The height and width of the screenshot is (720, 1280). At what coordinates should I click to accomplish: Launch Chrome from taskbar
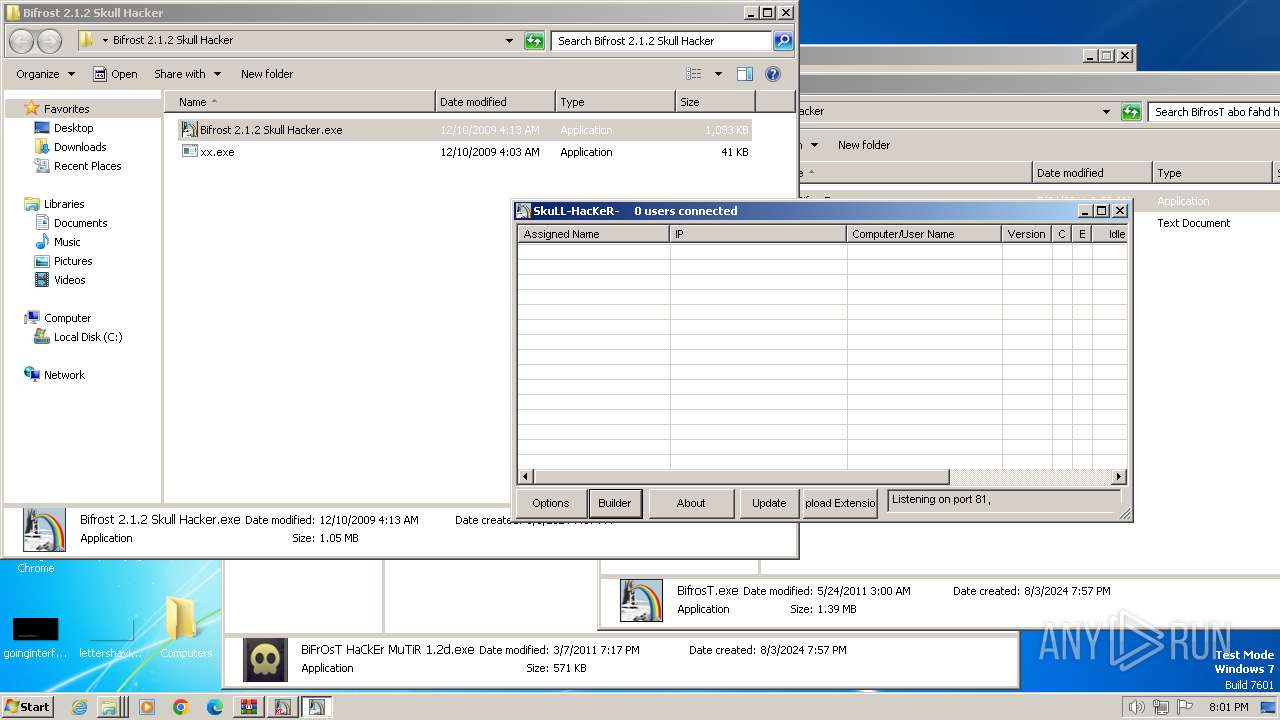pos(181,707)
